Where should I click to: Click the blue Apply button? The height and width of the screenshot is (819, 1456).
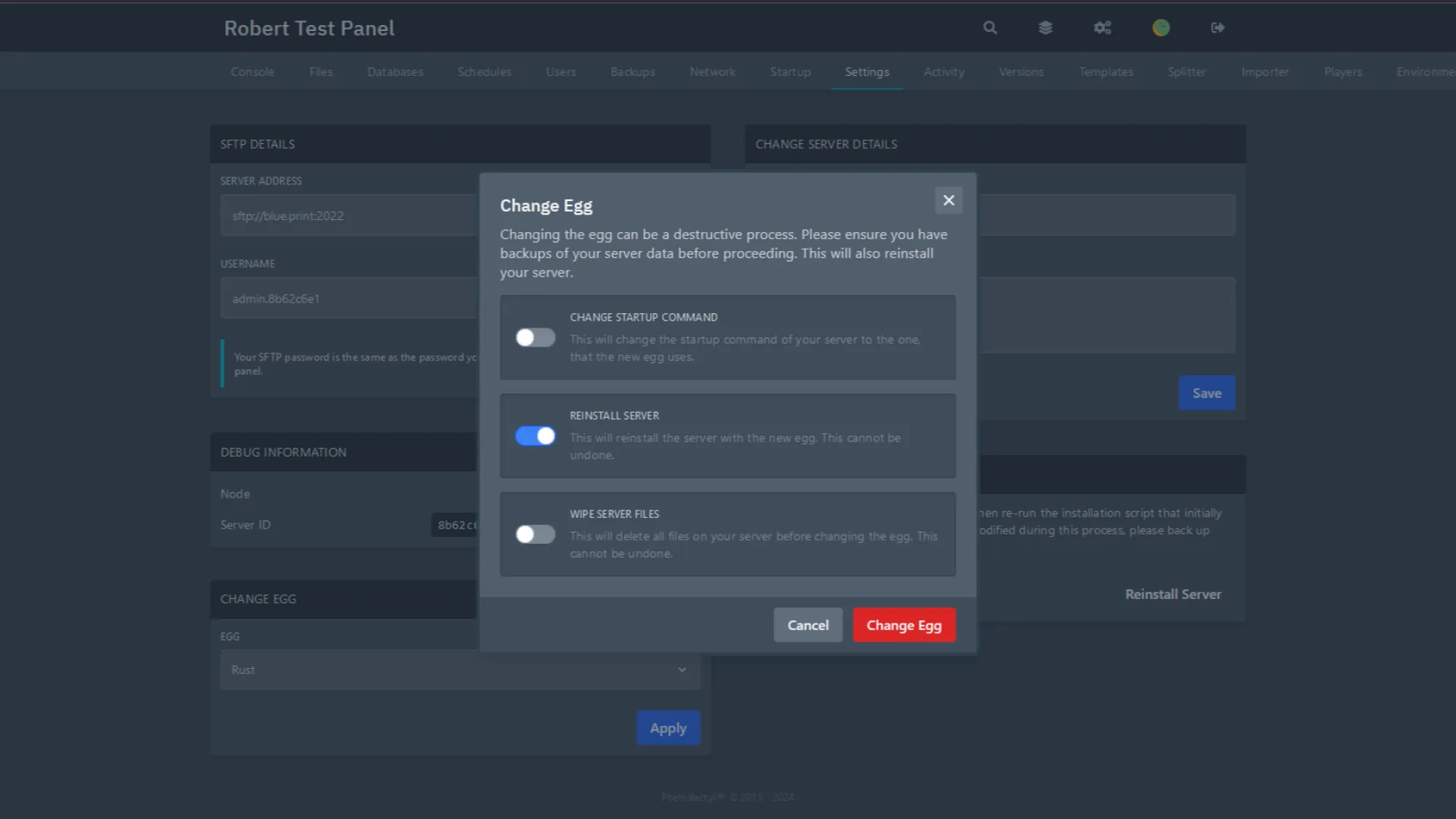pyautogui.click(x=668, y=728)
